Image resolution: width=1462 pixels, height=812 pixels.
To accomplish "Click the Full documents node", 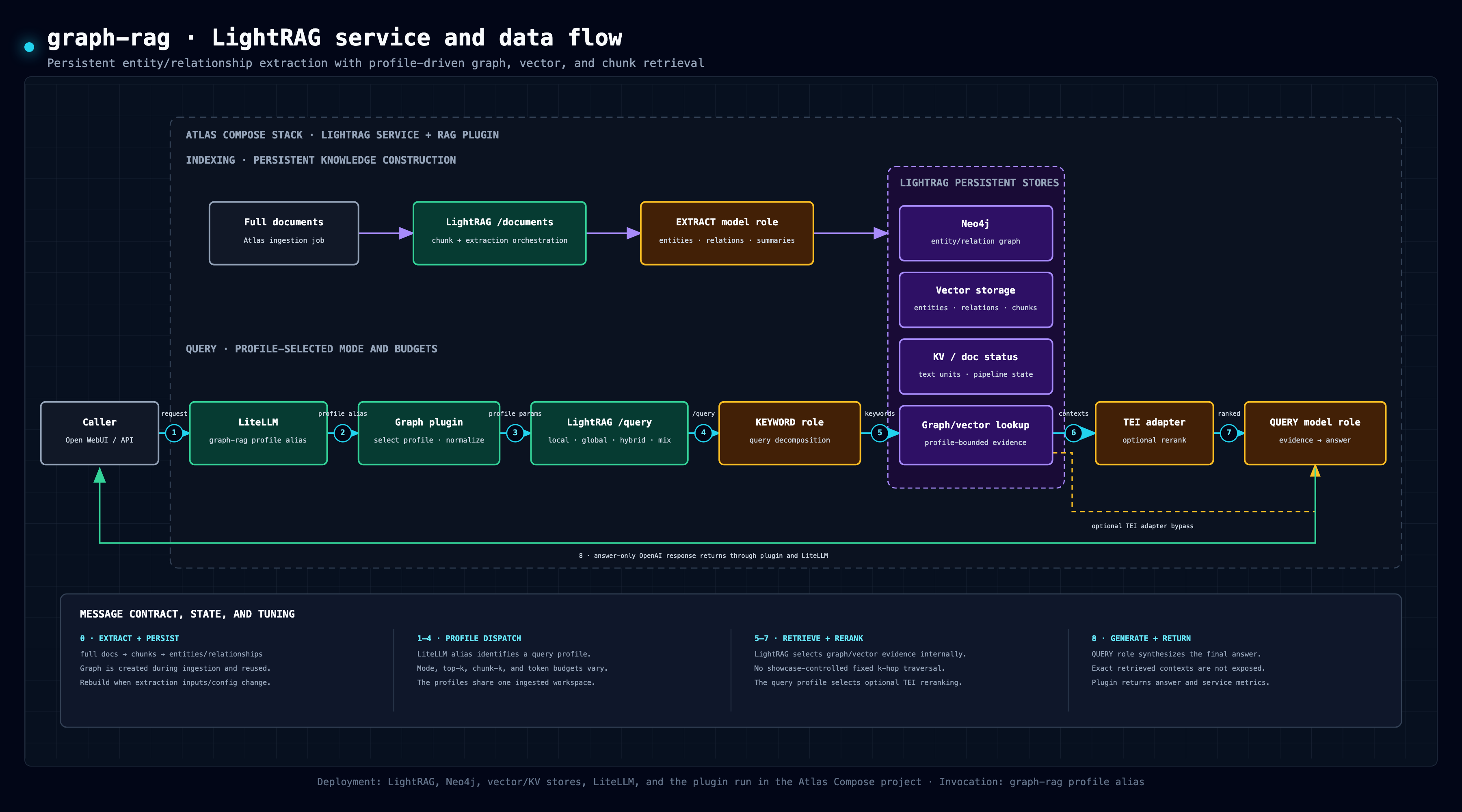I will point(284,233).
